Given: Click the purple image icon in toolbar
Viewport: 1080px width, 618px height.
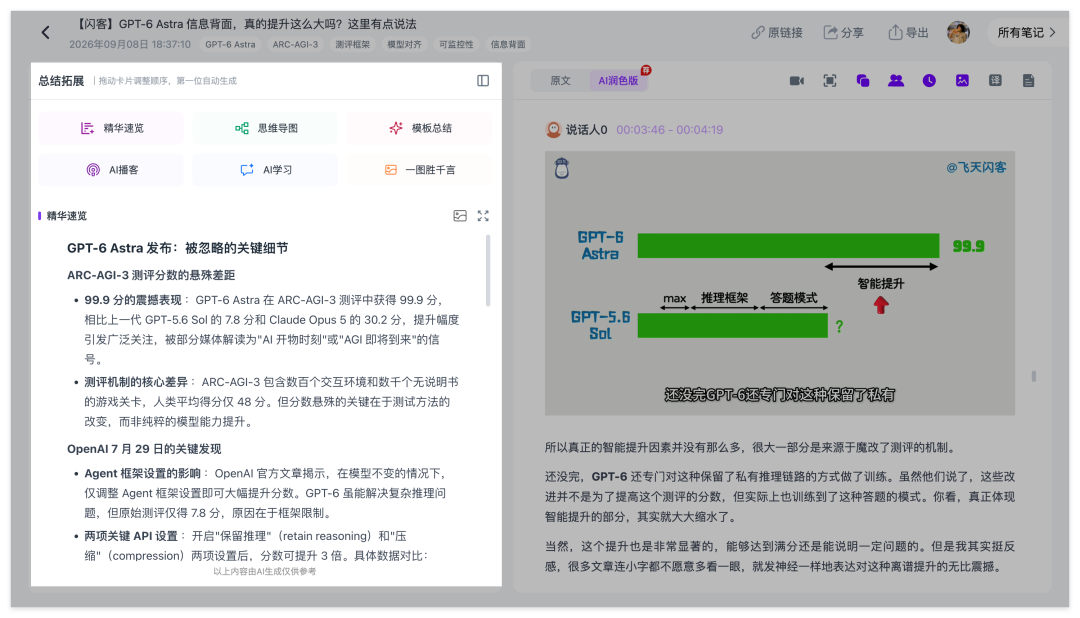Looking at the screenshot, I should coord(962,81).
